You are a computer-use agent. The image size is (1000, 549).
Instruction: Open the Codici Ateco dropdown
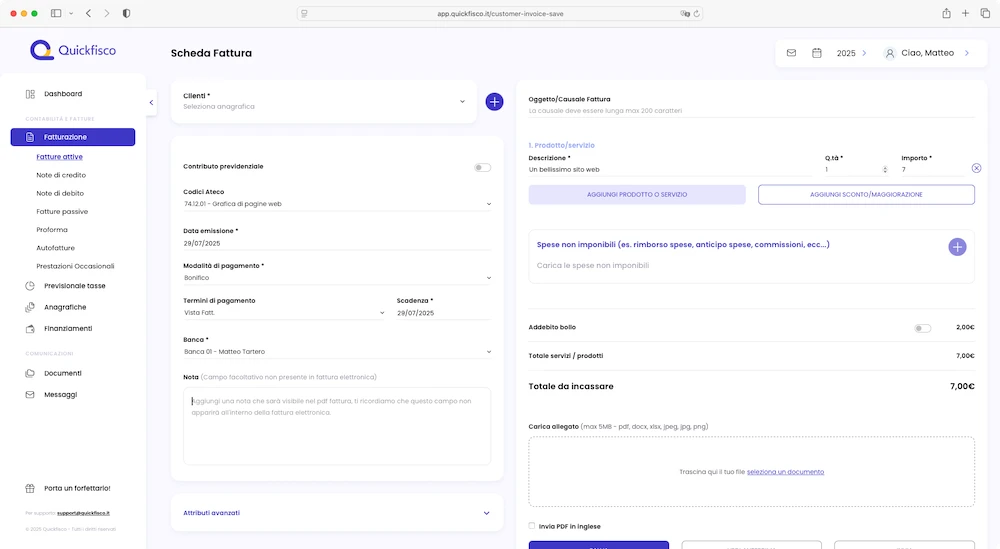(x=337, y=204)
